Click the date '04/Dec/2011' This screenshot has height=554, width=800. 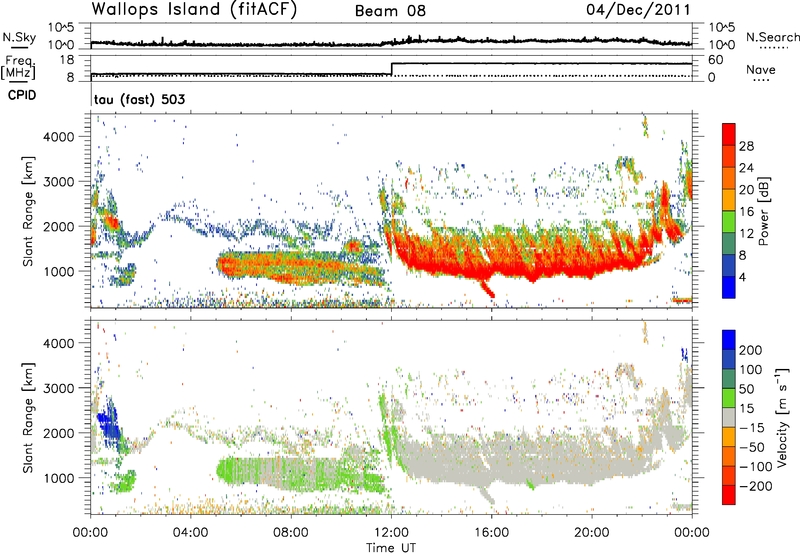tap(638, 10)
